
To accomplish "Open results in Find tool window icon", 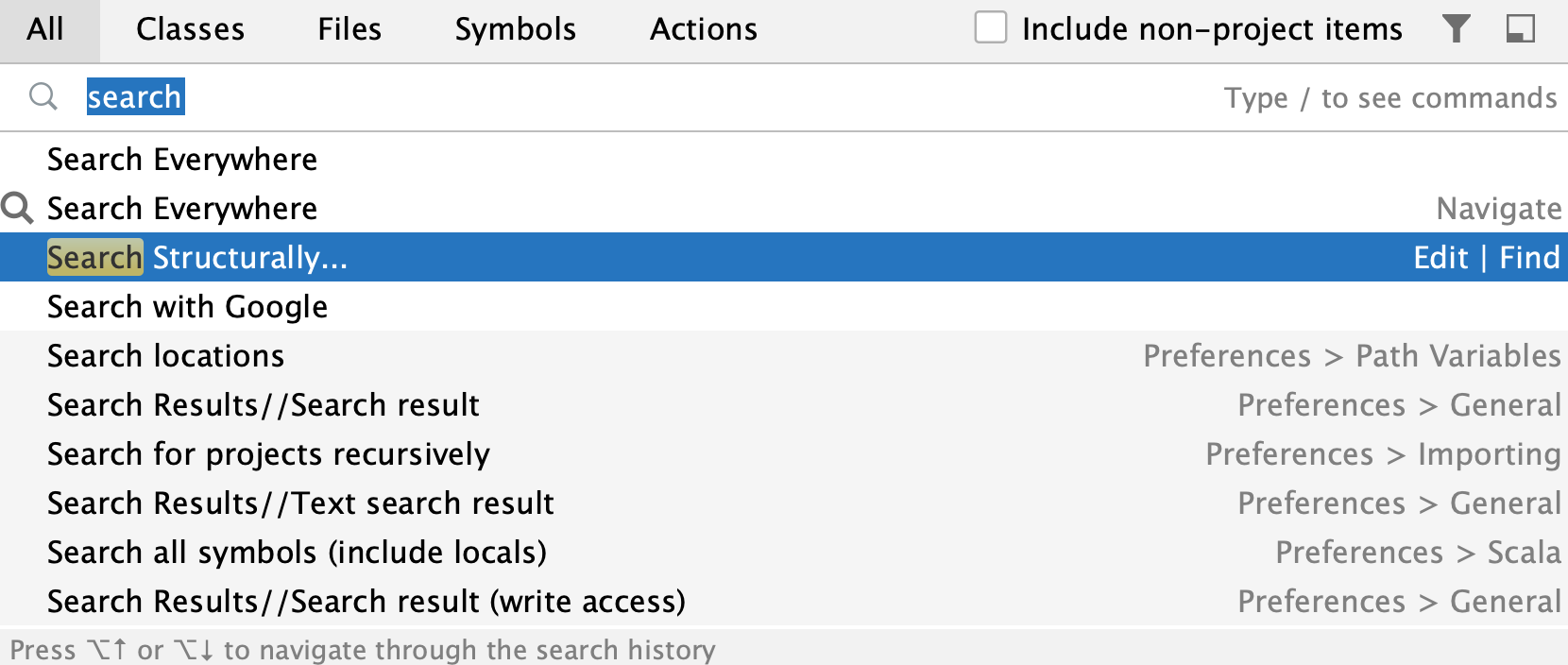I will click(x=1520, y=28).
